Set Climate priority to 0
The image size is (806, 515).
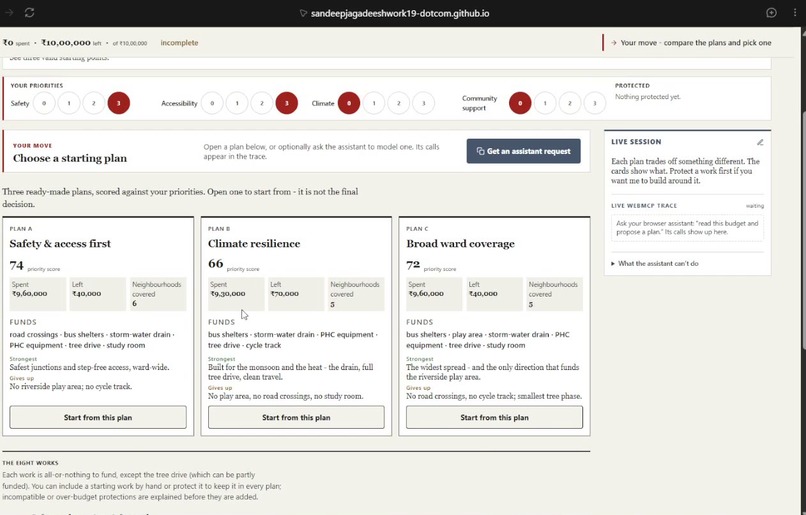(x=349, y=103)
